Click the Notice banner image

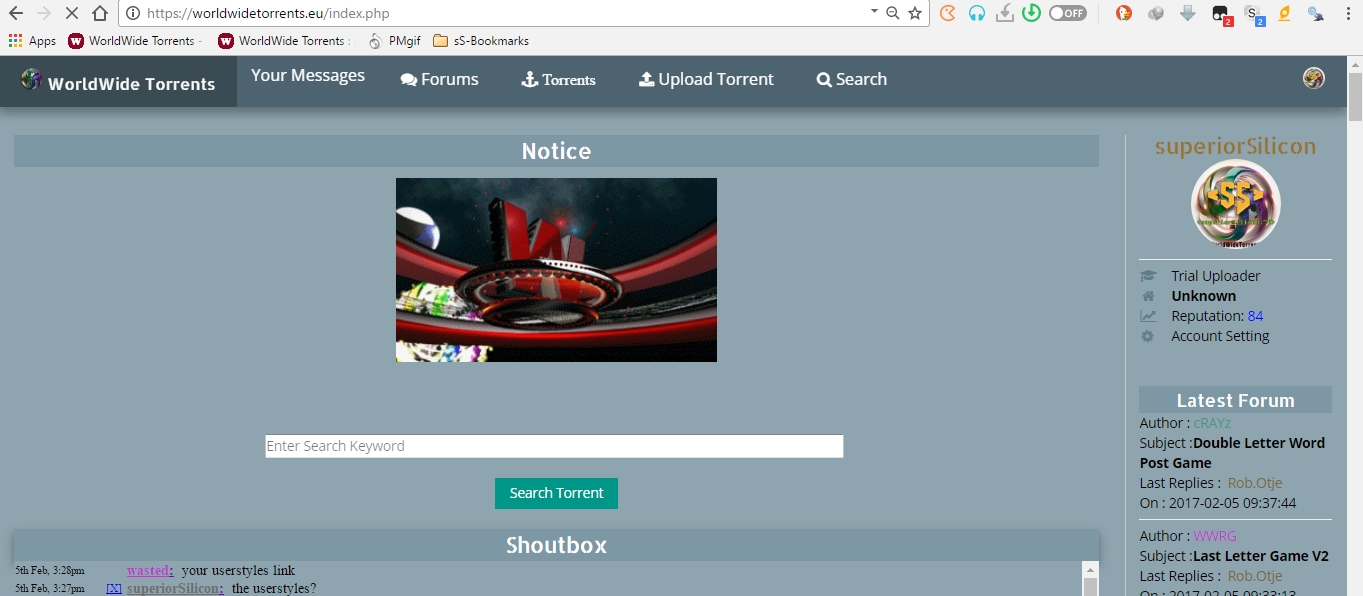point(556,270)
